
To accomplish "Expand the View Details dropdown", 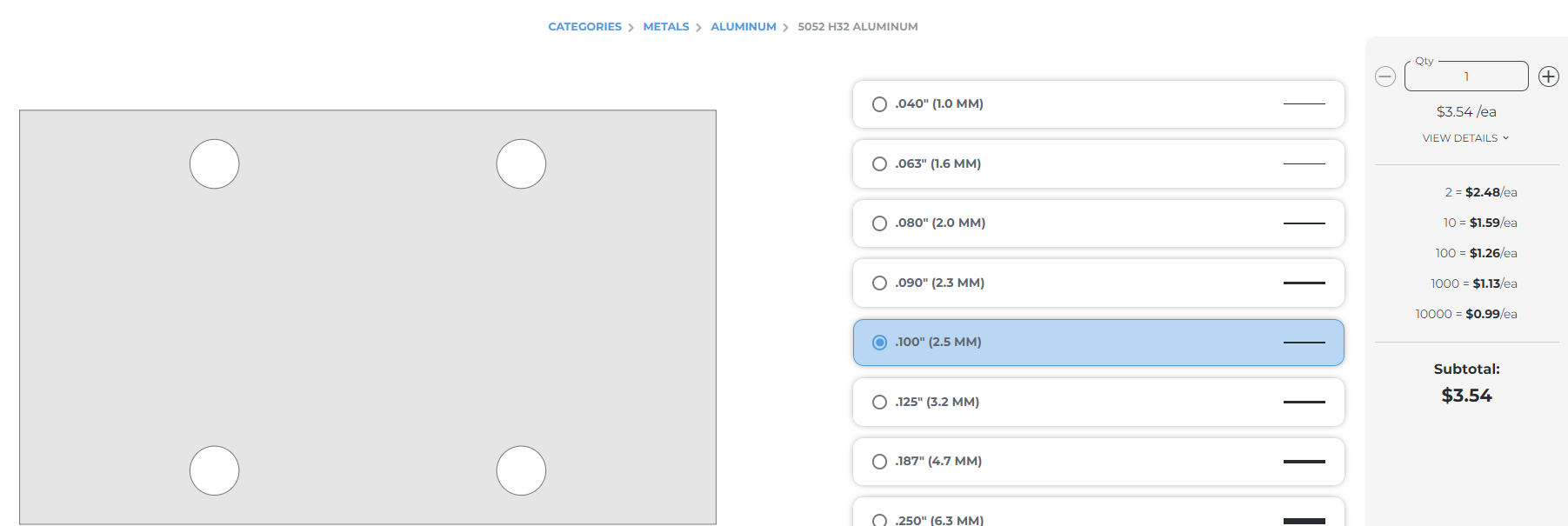I will point(1465,138).
